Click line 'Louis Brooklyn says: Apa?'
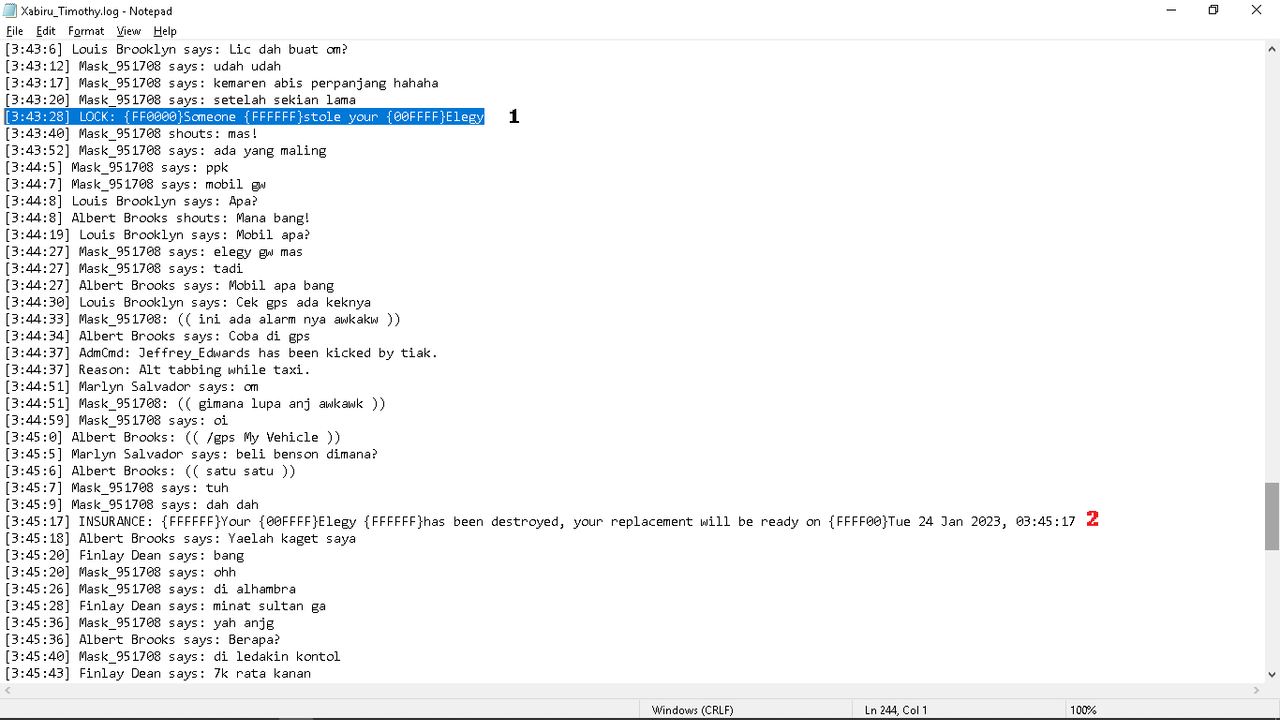Viewport: 1280px width, 720px height. tap(131, 202)
